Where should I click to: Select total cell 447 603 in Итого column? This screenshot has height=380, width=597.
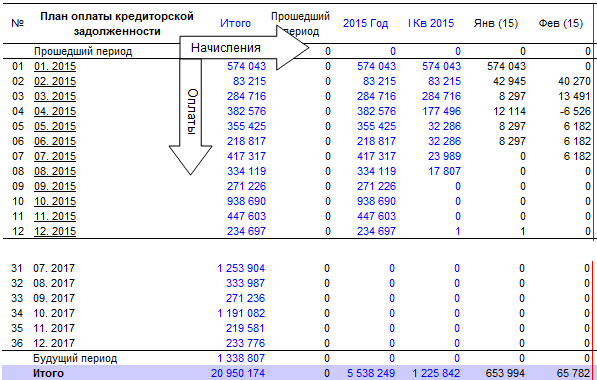246,216
